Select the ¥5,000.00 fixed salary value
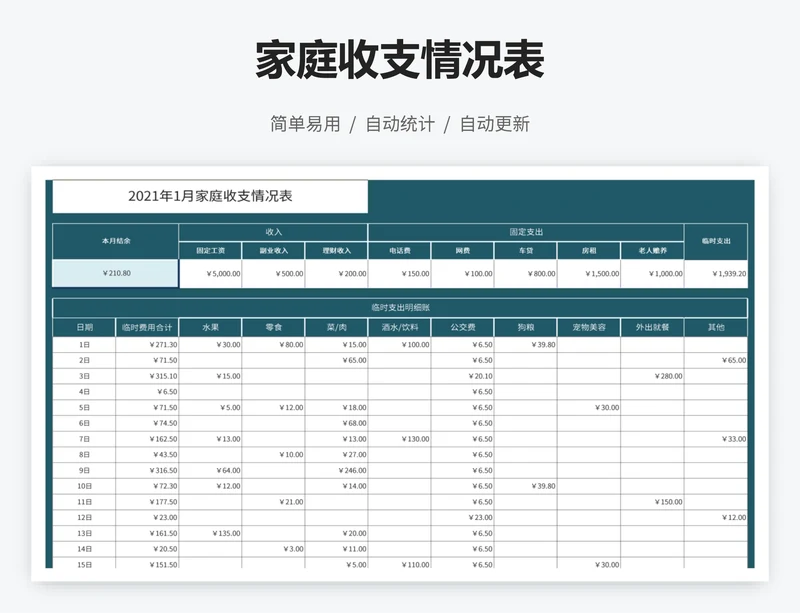The height and width of the screenshot is (613, 800). [x=211, y=274]
